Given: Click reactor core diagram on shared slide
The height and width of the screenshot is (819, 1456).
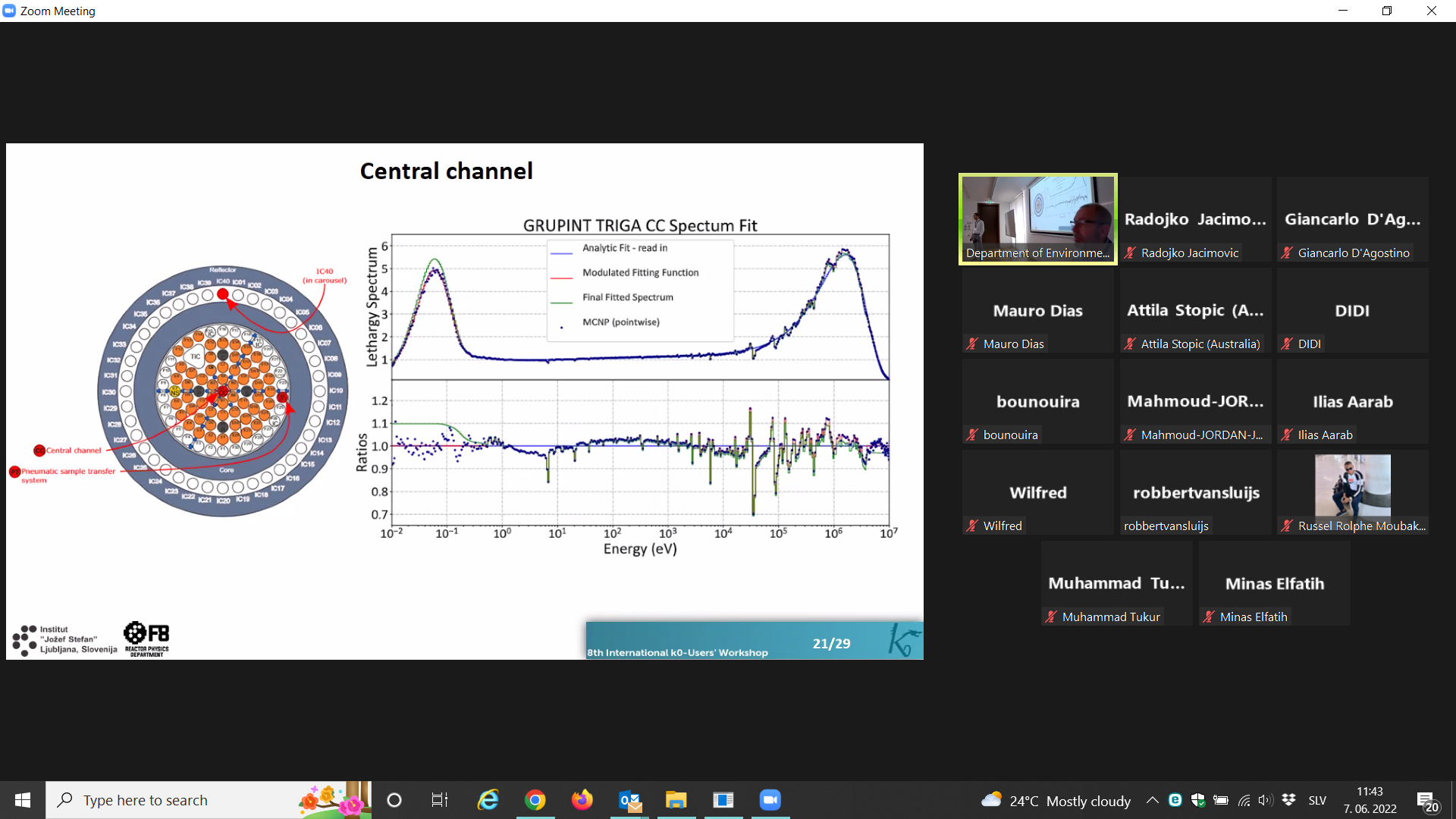Looking at the screenshot, I should [223, 391].
